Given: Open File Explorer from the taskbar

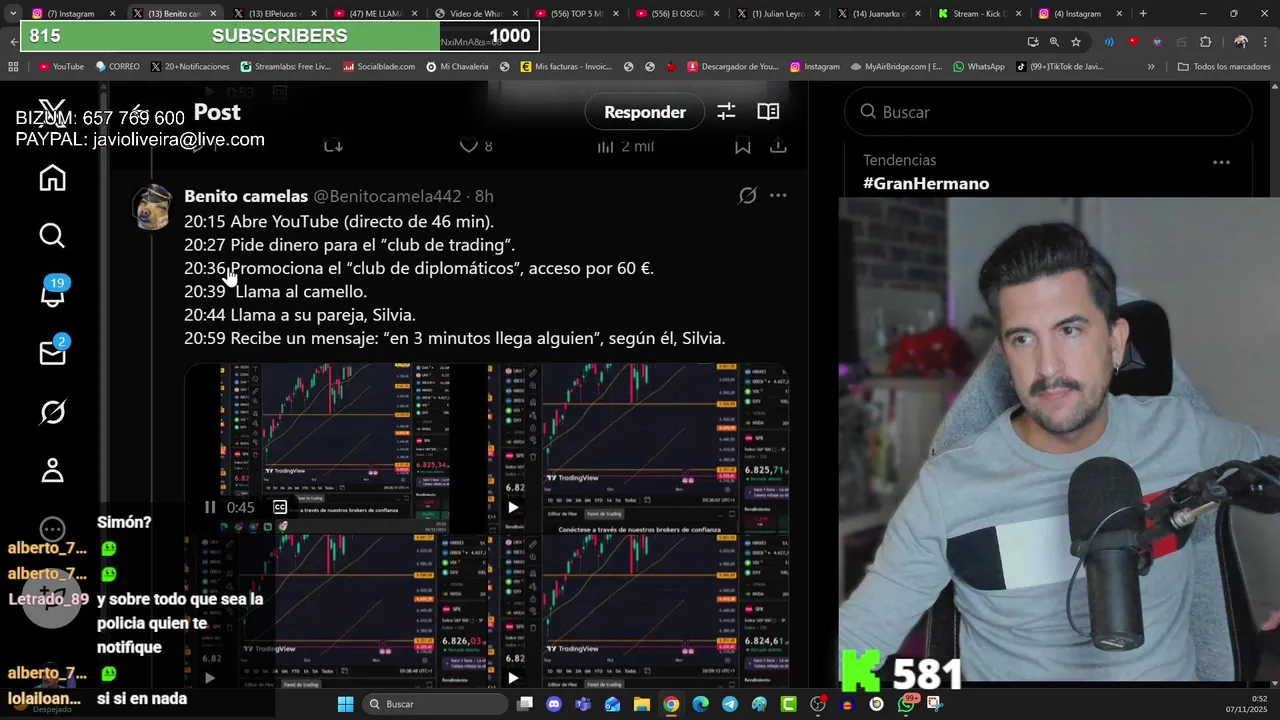Looking at the screenshot, I should (642, 704).
